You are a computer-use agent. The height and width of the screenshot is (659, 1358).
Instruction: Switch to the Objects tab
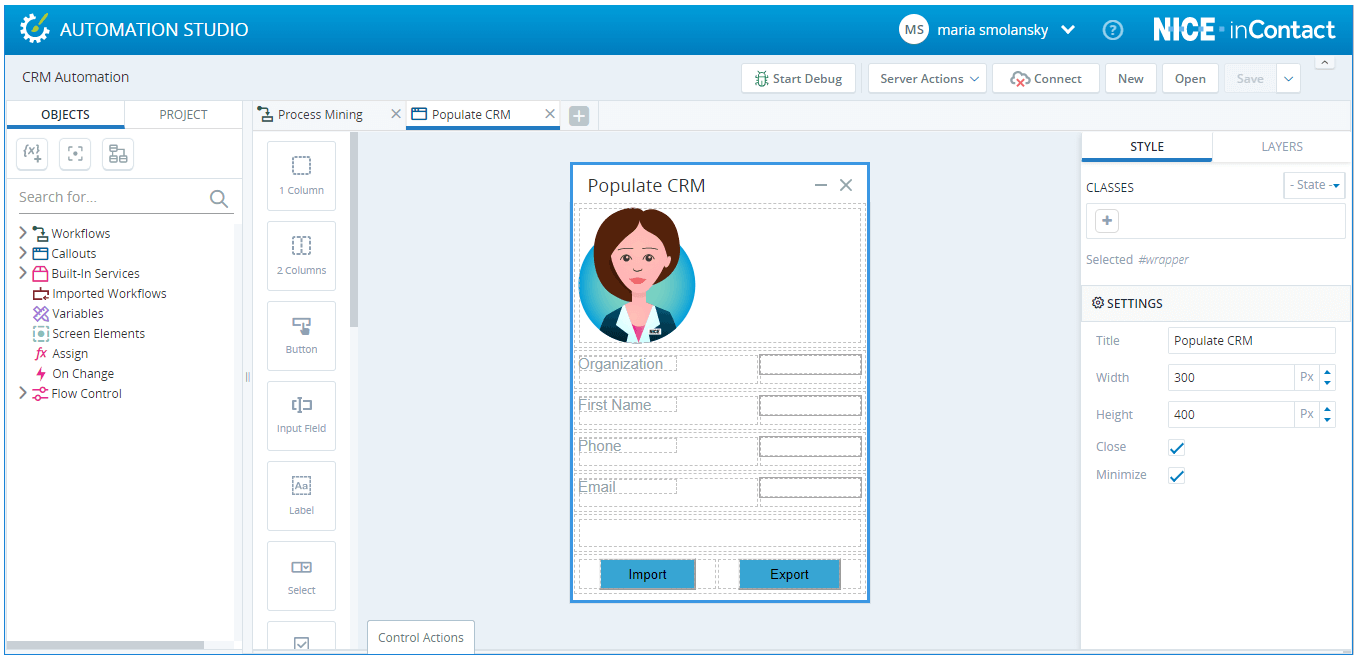point(65,115)
